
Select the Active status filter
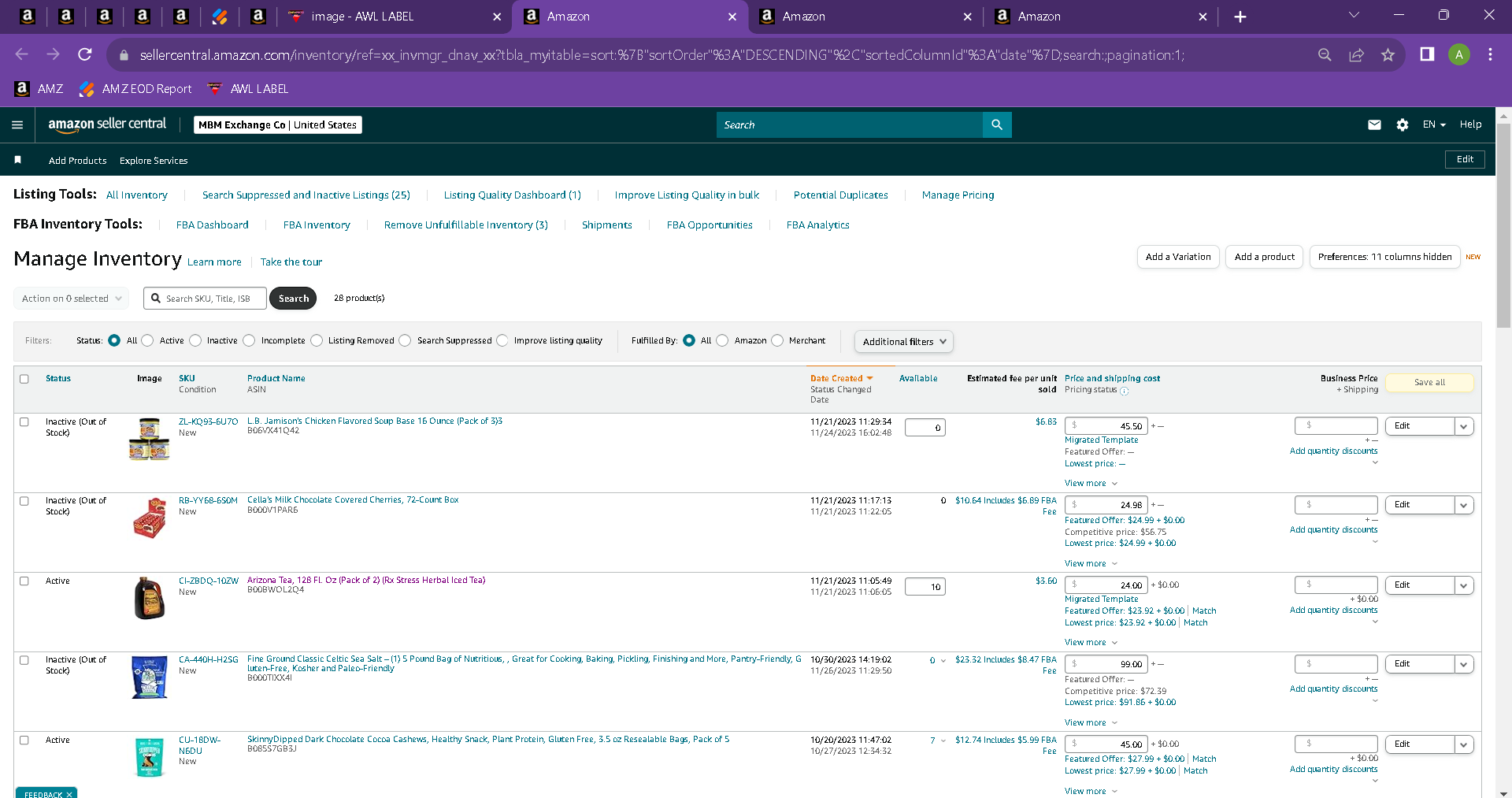pos(147,340)
